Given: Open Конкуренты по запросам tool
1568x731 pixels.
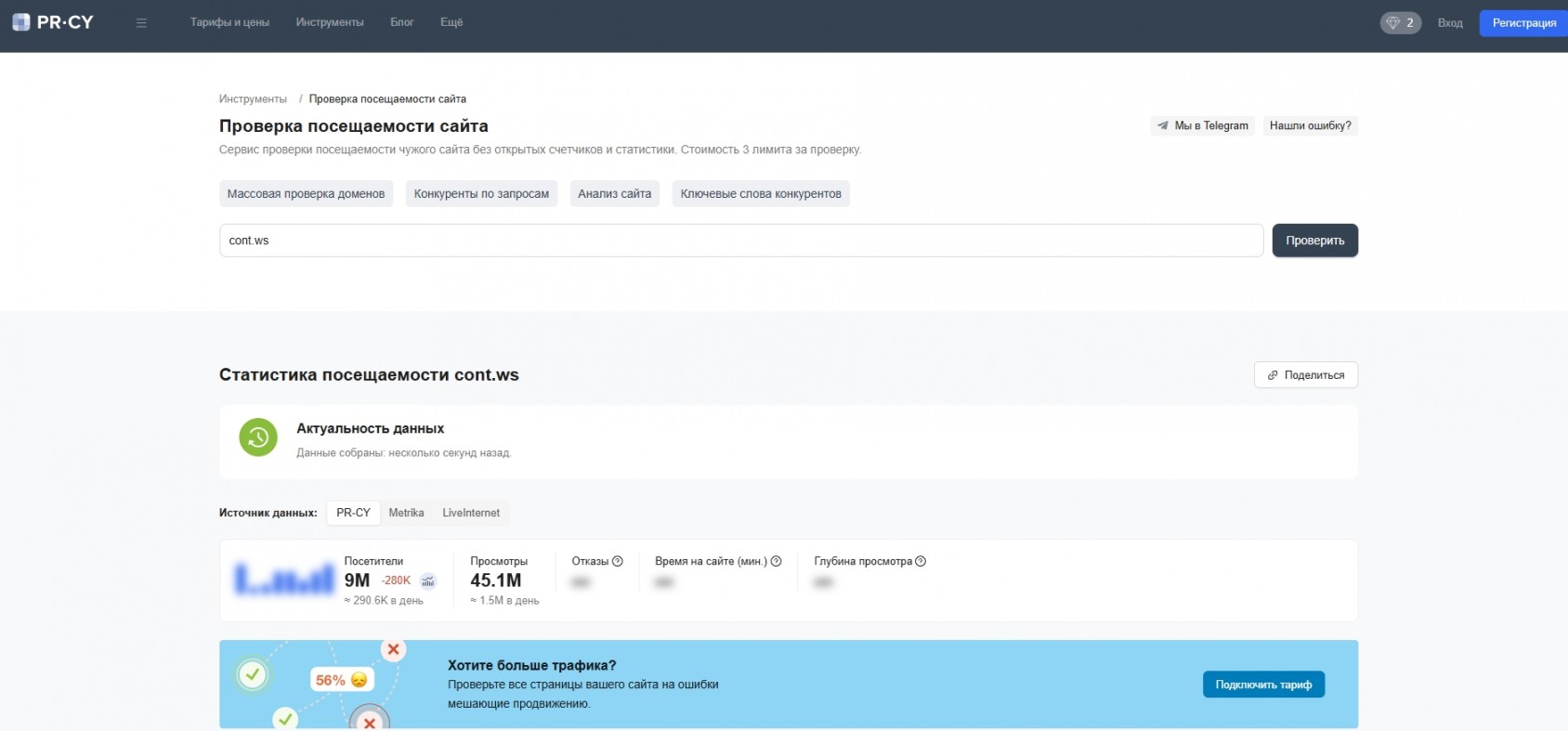Looking at the screenshot, I should (481, 193).
